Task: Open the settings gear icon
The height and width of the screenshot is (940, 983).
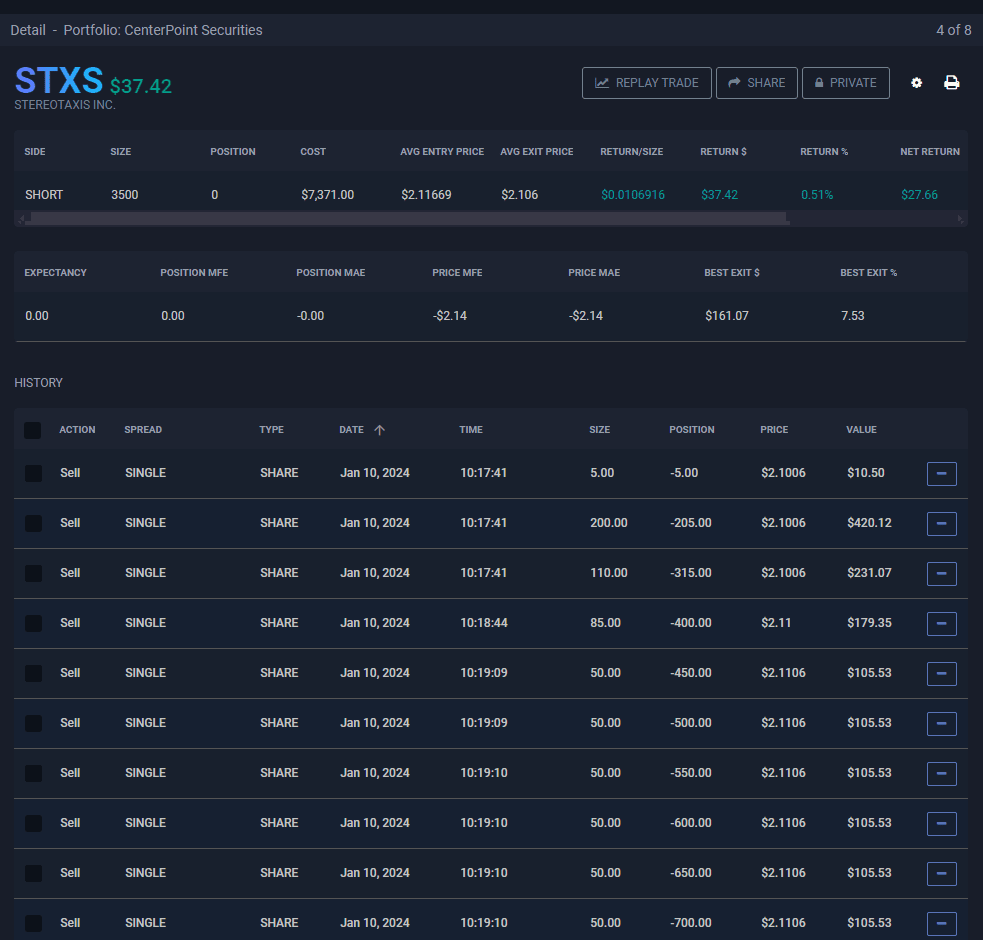Action: coord(916,83)
